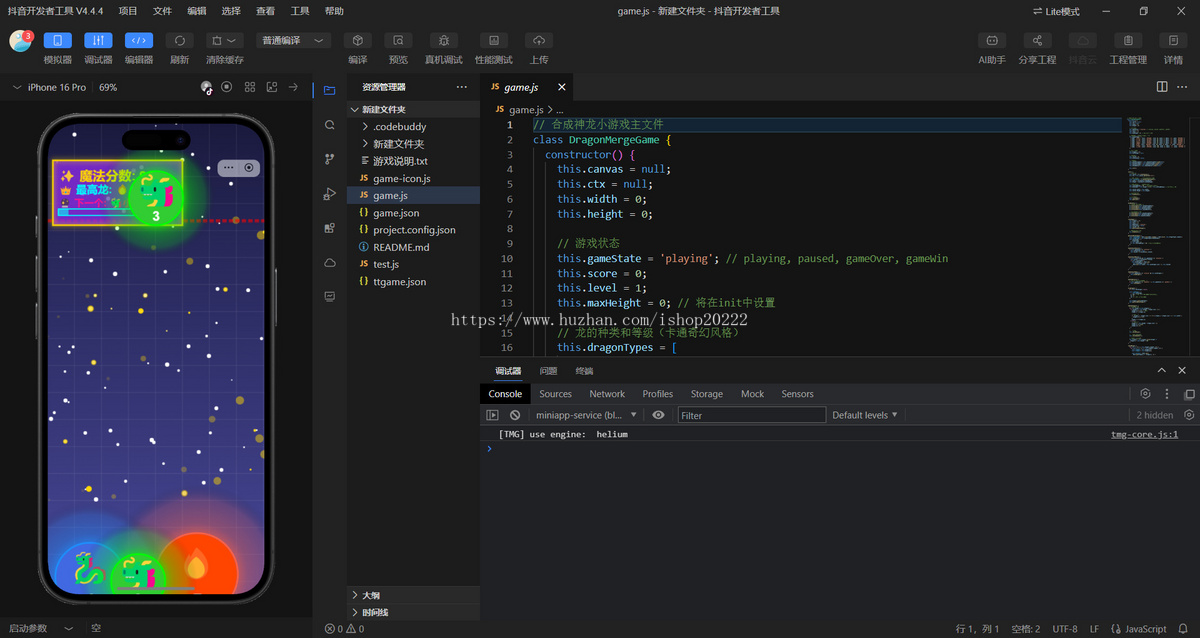Open the 项目 menu
The height and width of the screenshot is (638, 1200).
128,11
